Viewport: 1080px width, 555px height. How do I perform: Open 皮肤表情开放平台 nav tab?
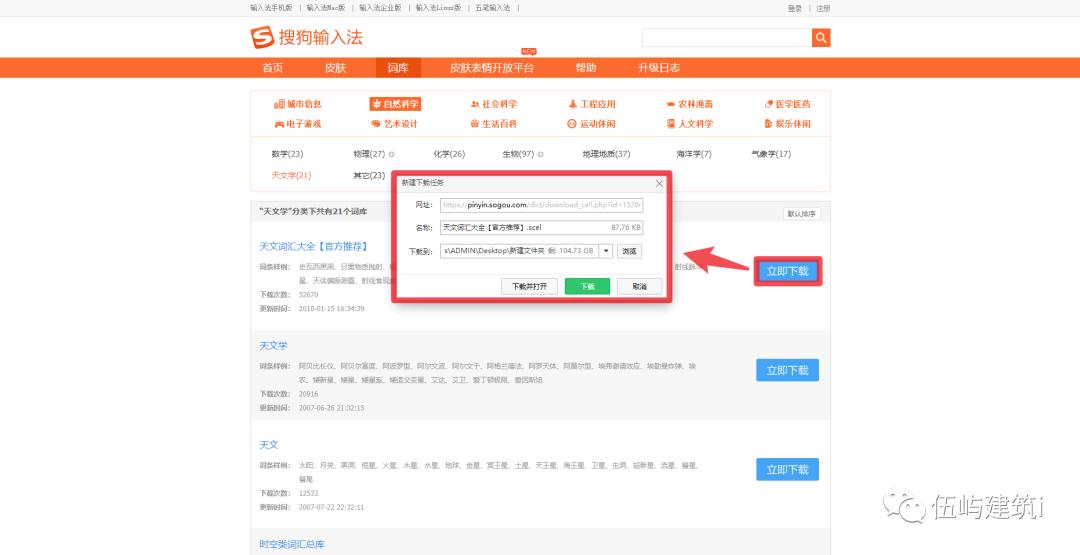pos(492,67)
